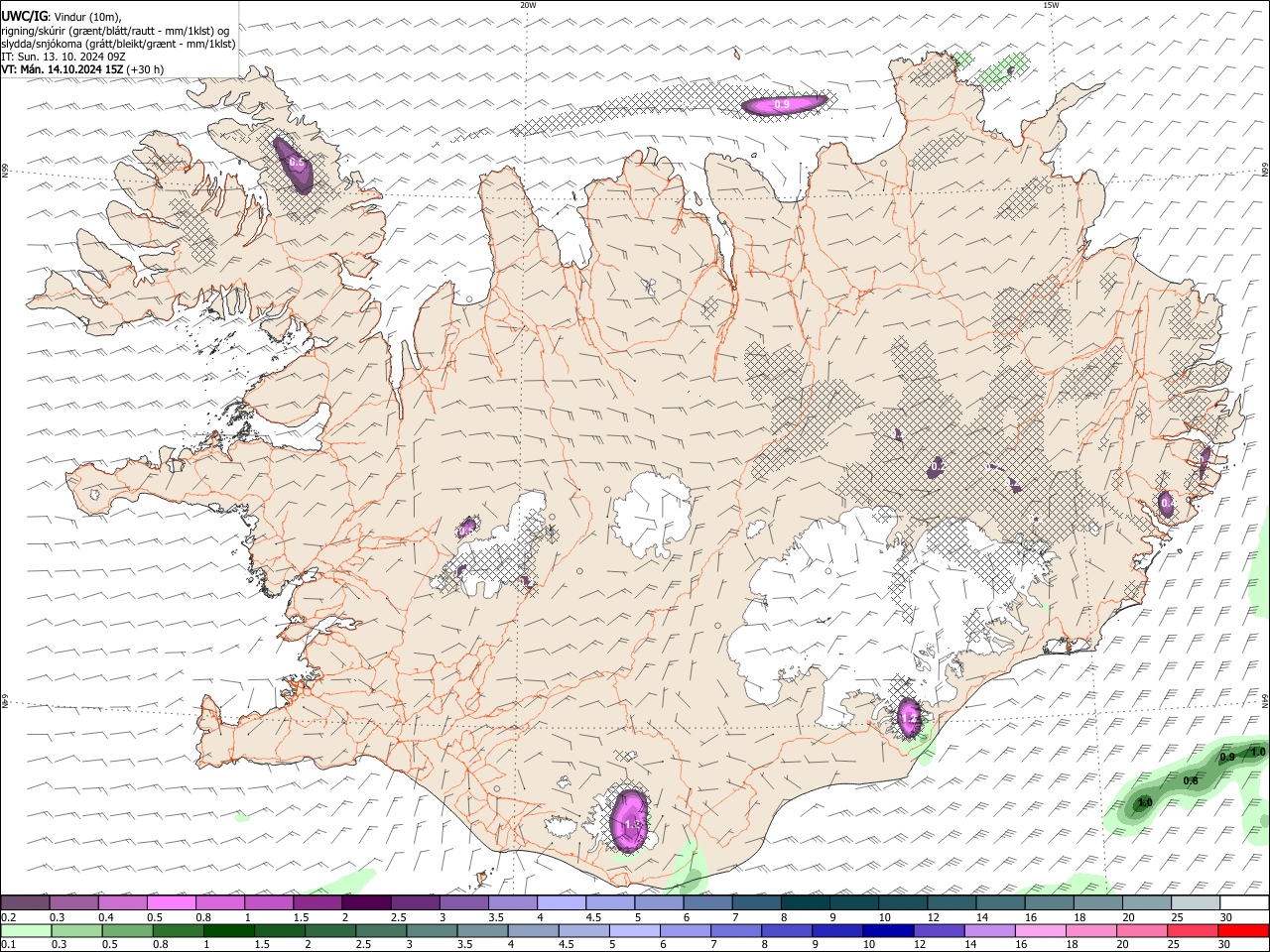Select the '25' label on the lower scale

[1173, 945]
